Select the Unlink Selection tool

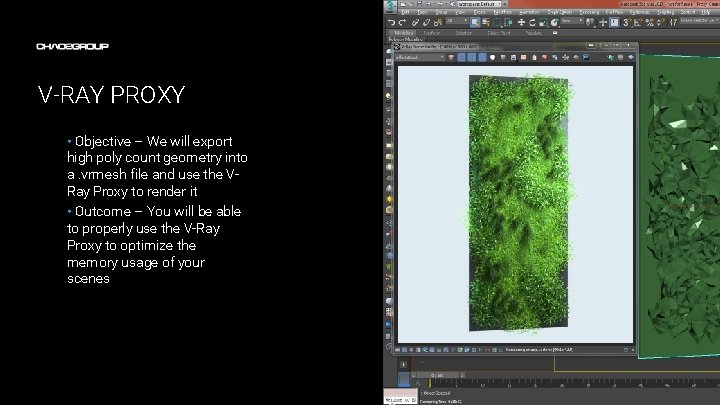click(x=427, y=22)
